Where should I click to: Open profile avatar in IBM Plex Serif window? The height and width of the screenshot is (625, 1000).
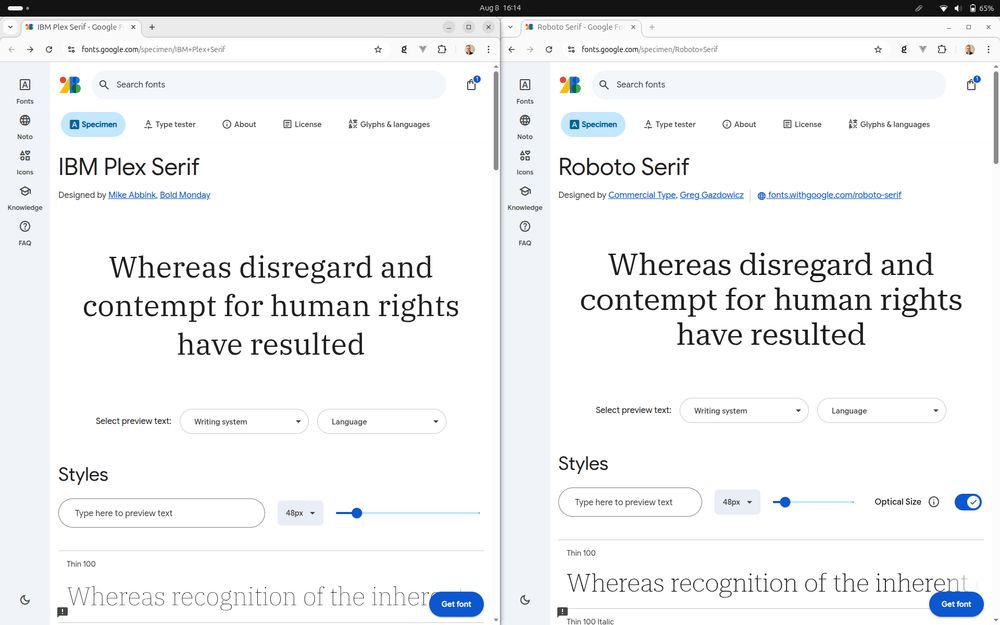[x=470, y=49]
